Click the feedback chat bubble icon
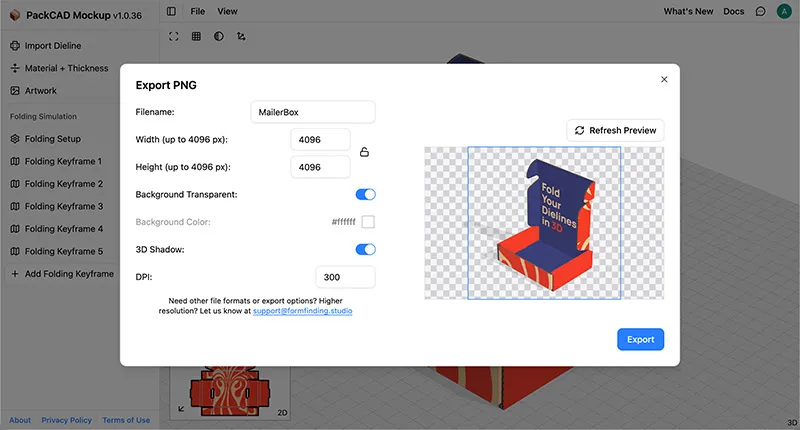Screen dimensions: 800x430 tap(760, 11)
